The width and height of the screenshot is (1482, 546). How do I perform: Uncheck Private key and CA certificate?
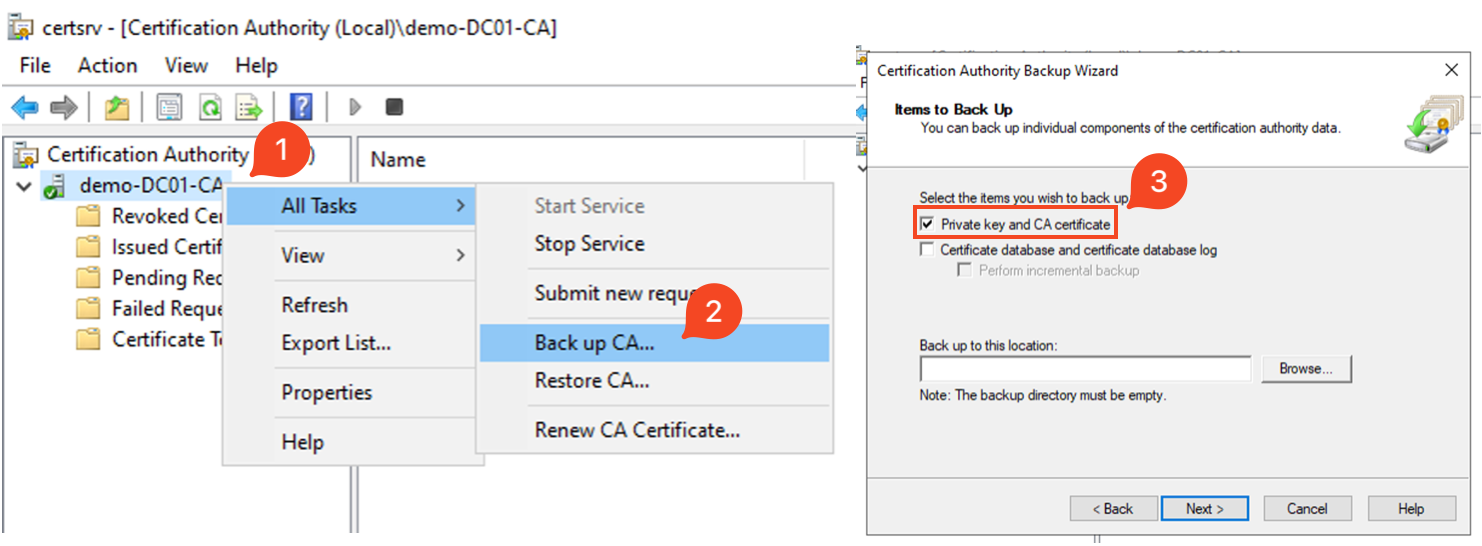tap(927, 224)
